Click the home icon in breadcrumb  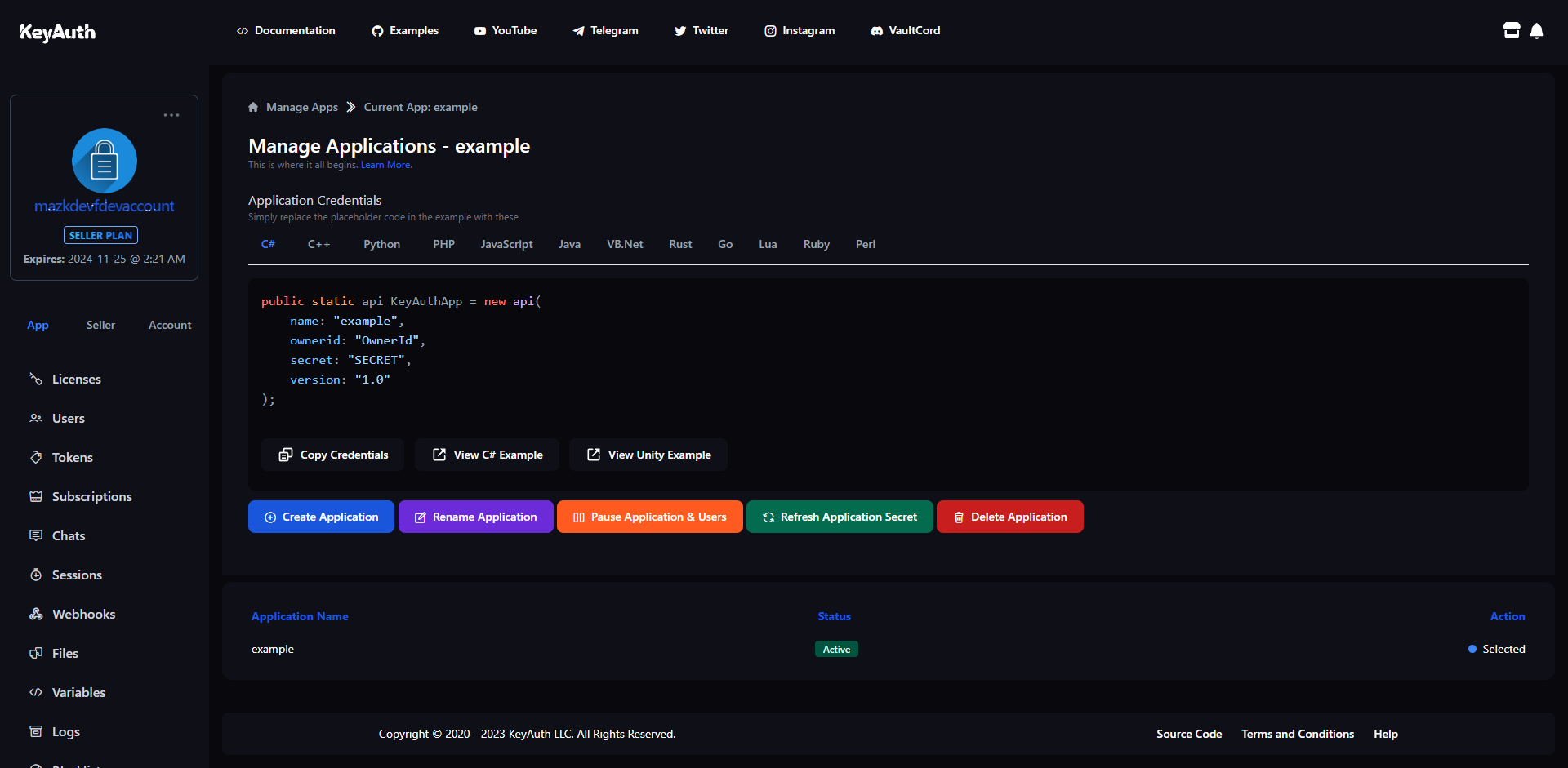(x=253, y=107)
